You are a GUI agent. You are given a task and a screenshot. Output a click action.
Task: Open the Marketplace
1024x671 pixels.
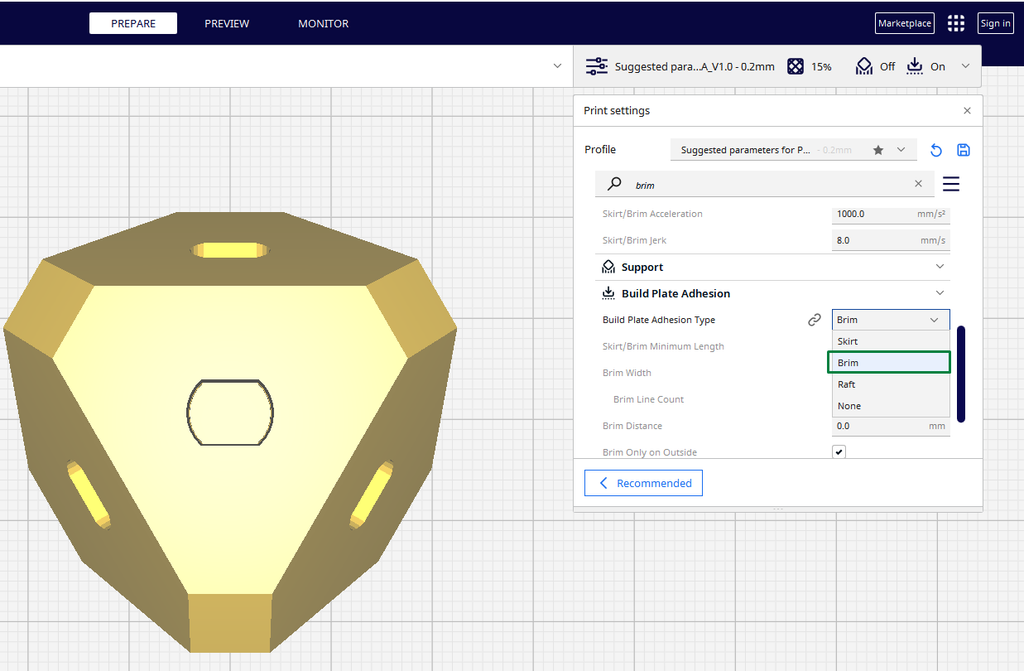click(x=904, y=22)
